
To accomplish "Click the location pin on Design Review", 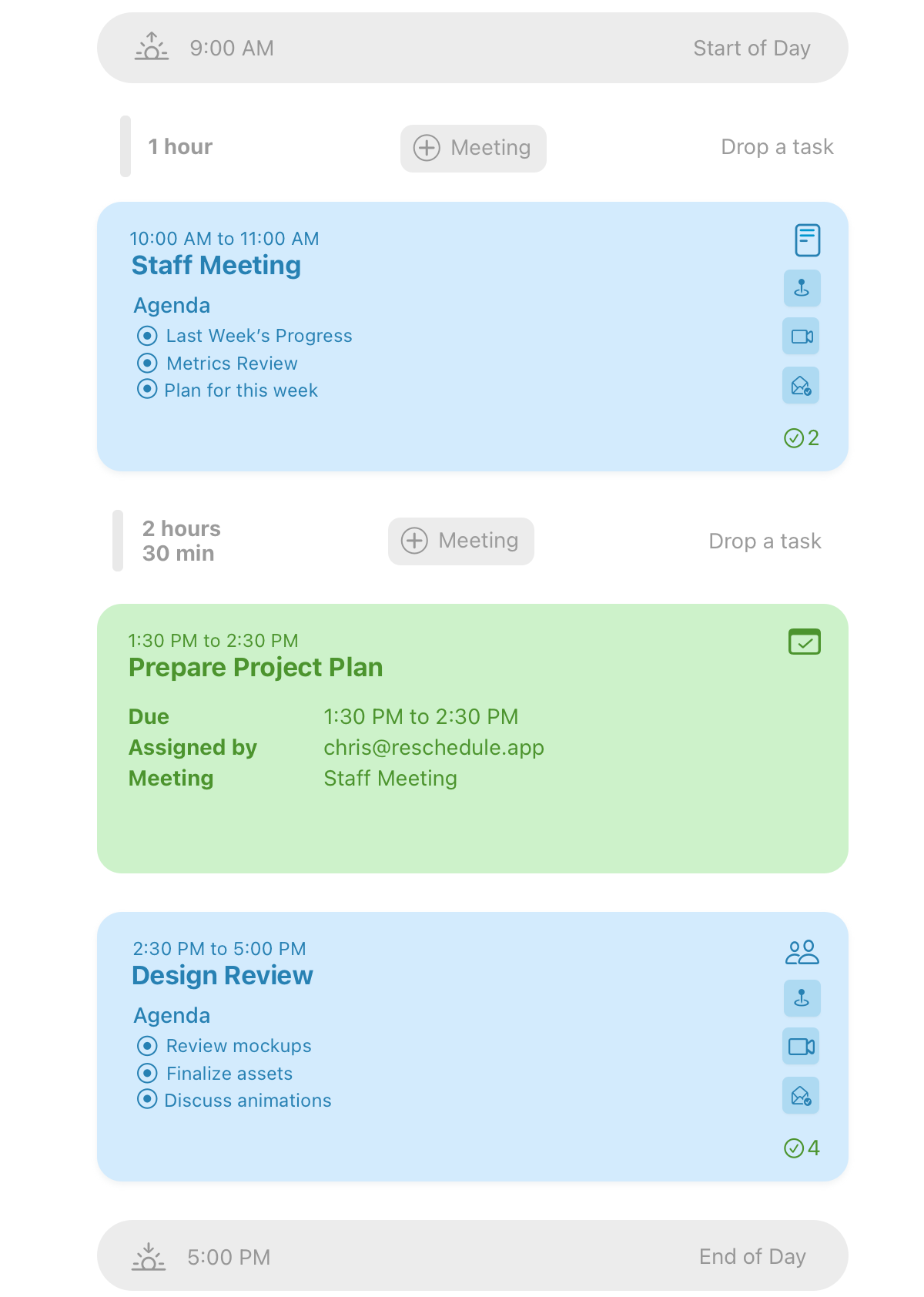I will click(802, 998).
